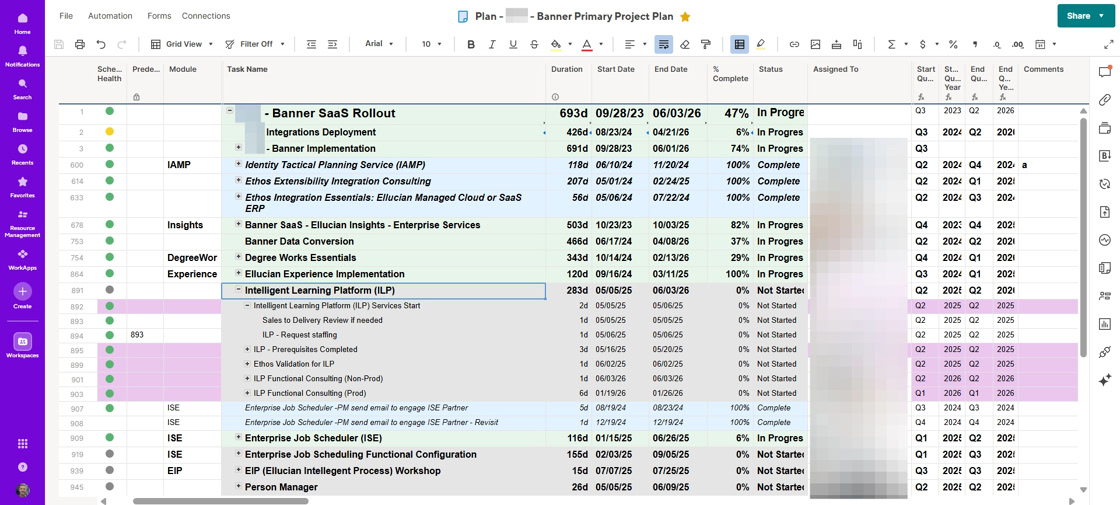The width and height of the screenshot is (1120, 505).
Task: Select the Task Name column header
Action: (384, 81)
